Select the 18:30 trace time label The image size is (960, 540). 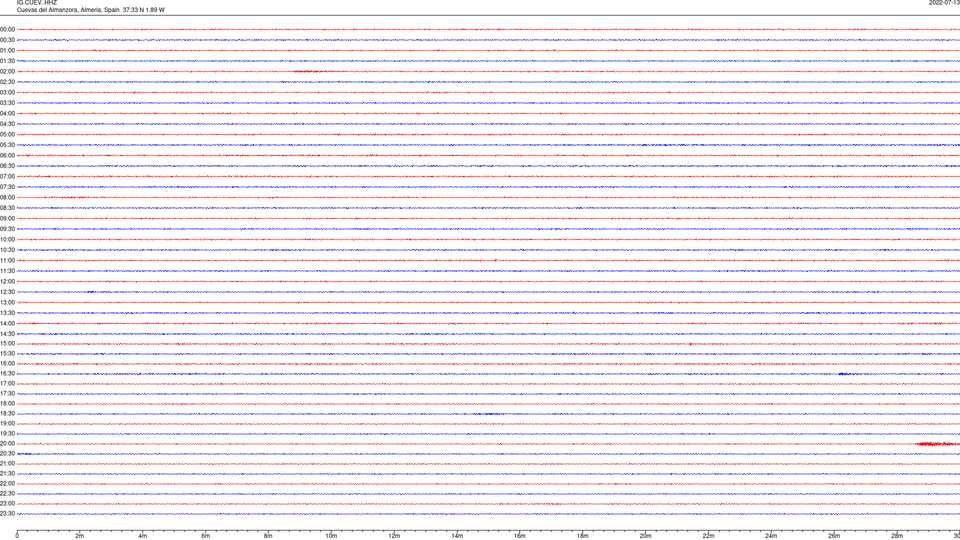[7, 413]
